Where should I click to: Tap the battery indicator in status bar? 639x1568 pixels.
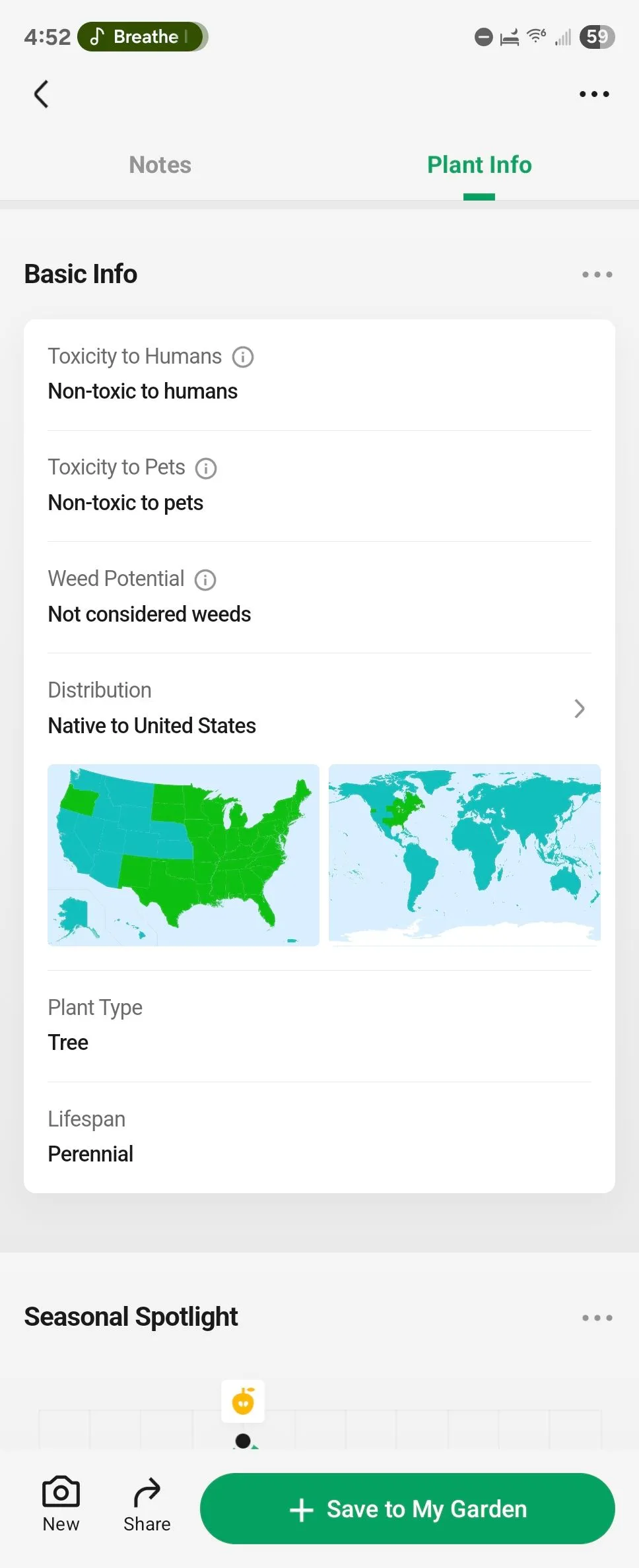(597, 37)
